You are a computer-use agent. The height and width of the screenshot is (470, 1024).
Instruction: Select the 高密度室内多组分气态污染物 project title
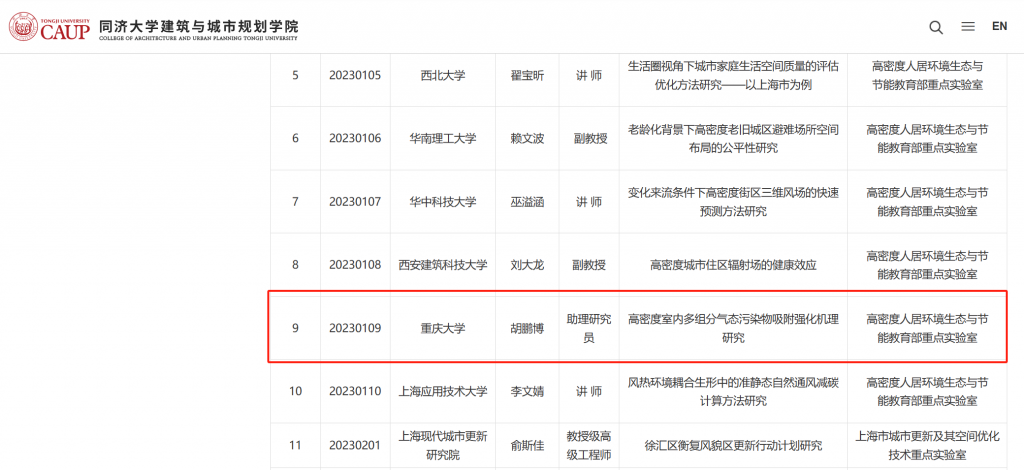coord(732,328)
